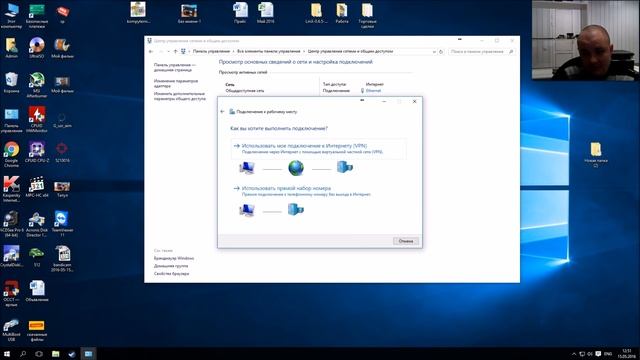The height and width of the screenshot is (360, 640).
Task: Open the change advanced sharing settings link
Action: click(x=180, y=96)
